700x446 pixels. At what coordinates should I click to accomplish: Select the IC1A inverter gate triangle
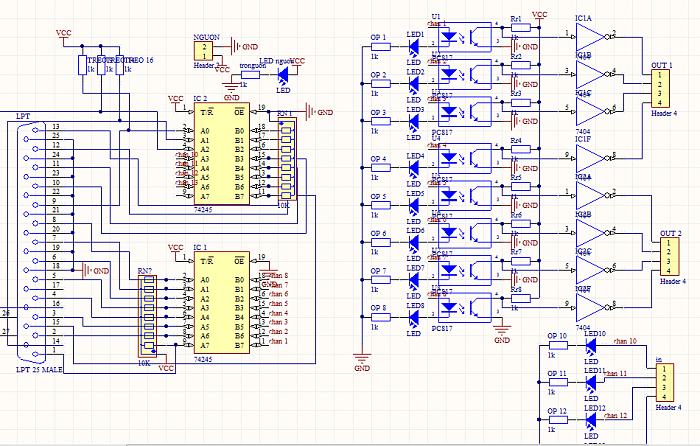click(591, 37)
